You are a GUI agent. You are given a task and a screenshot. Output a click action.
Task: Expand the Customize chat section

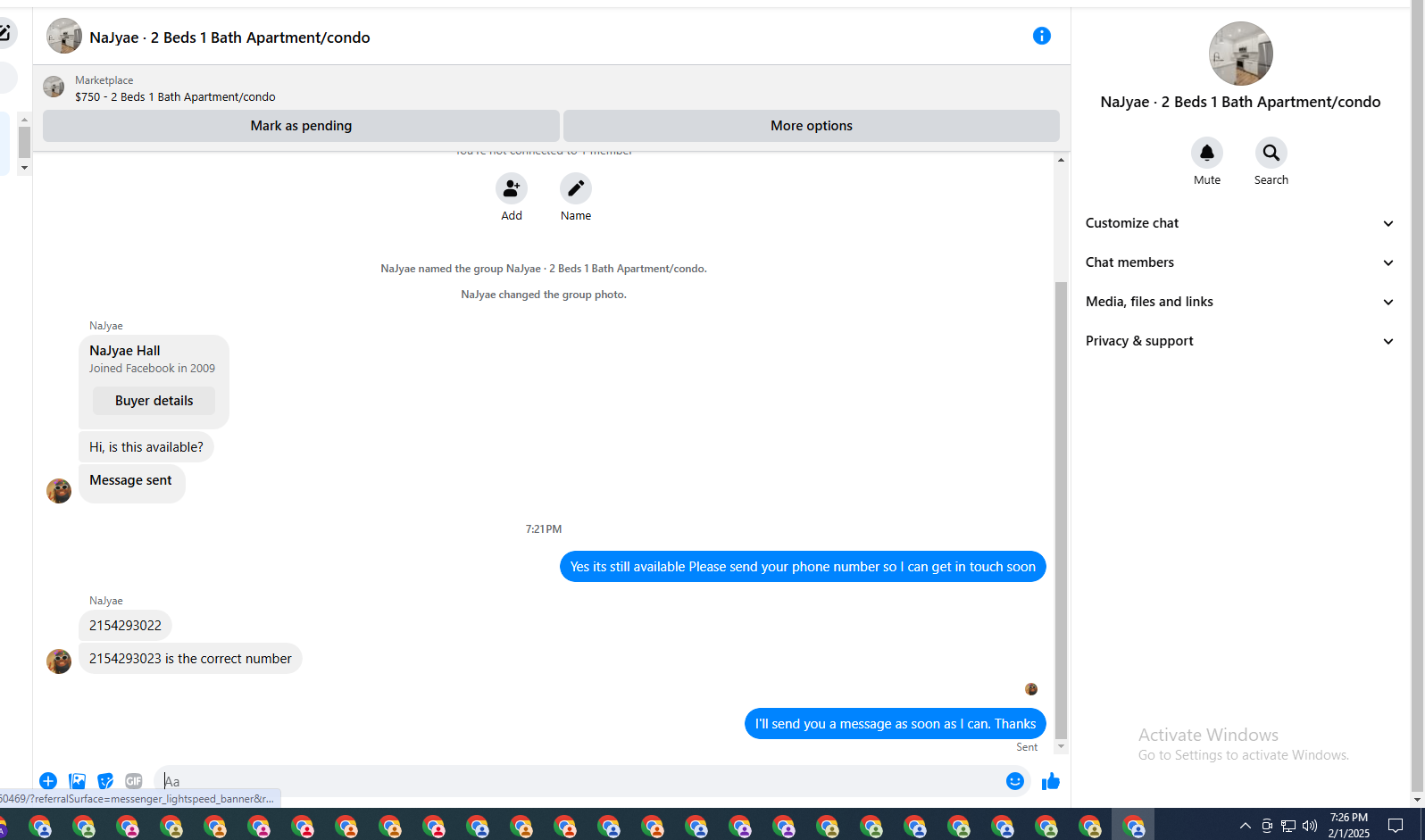(1239, 223)
